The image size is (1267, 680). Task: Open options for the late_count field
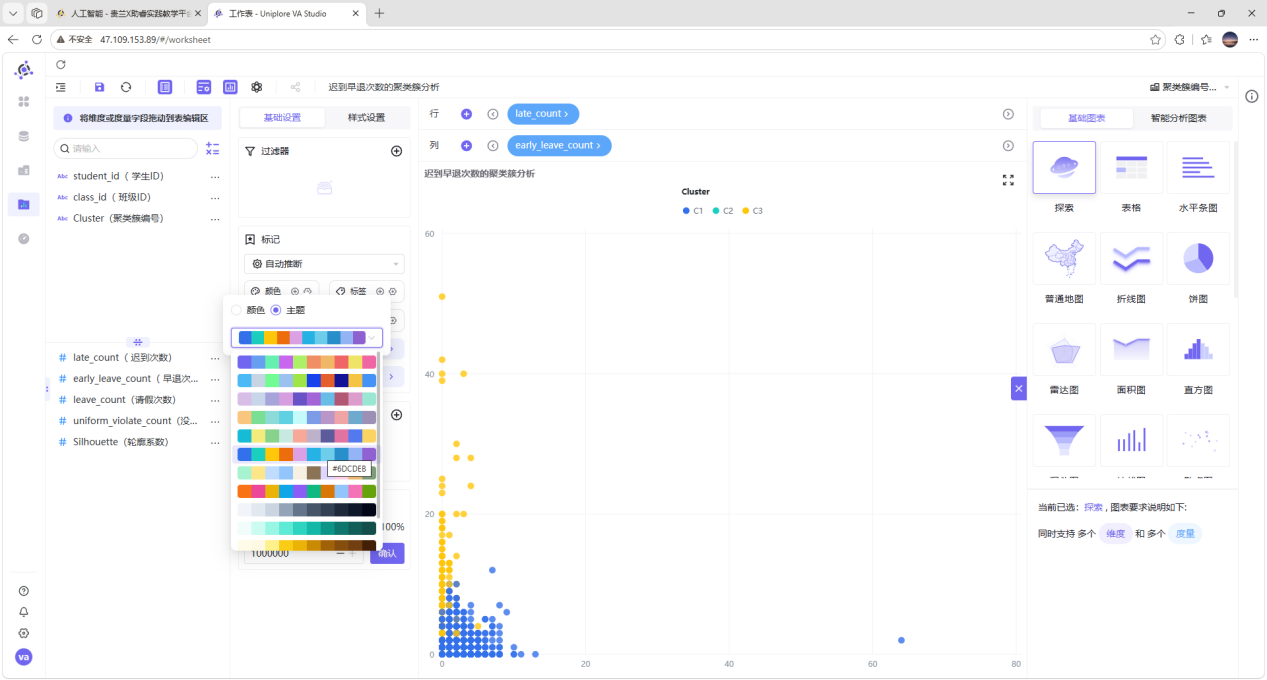[x=215, y=357]
